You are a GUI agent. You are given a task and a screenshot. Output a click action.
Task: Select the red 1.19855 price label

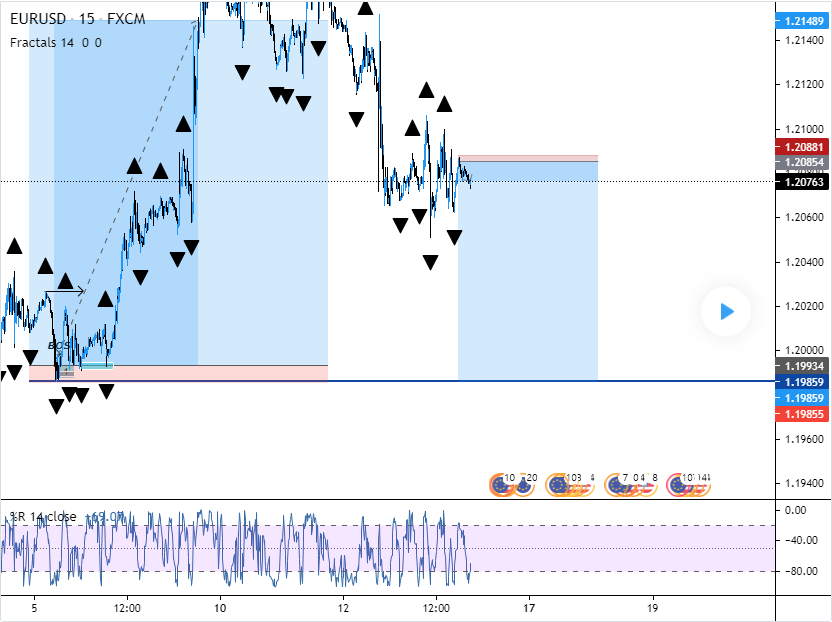(803, 414)
